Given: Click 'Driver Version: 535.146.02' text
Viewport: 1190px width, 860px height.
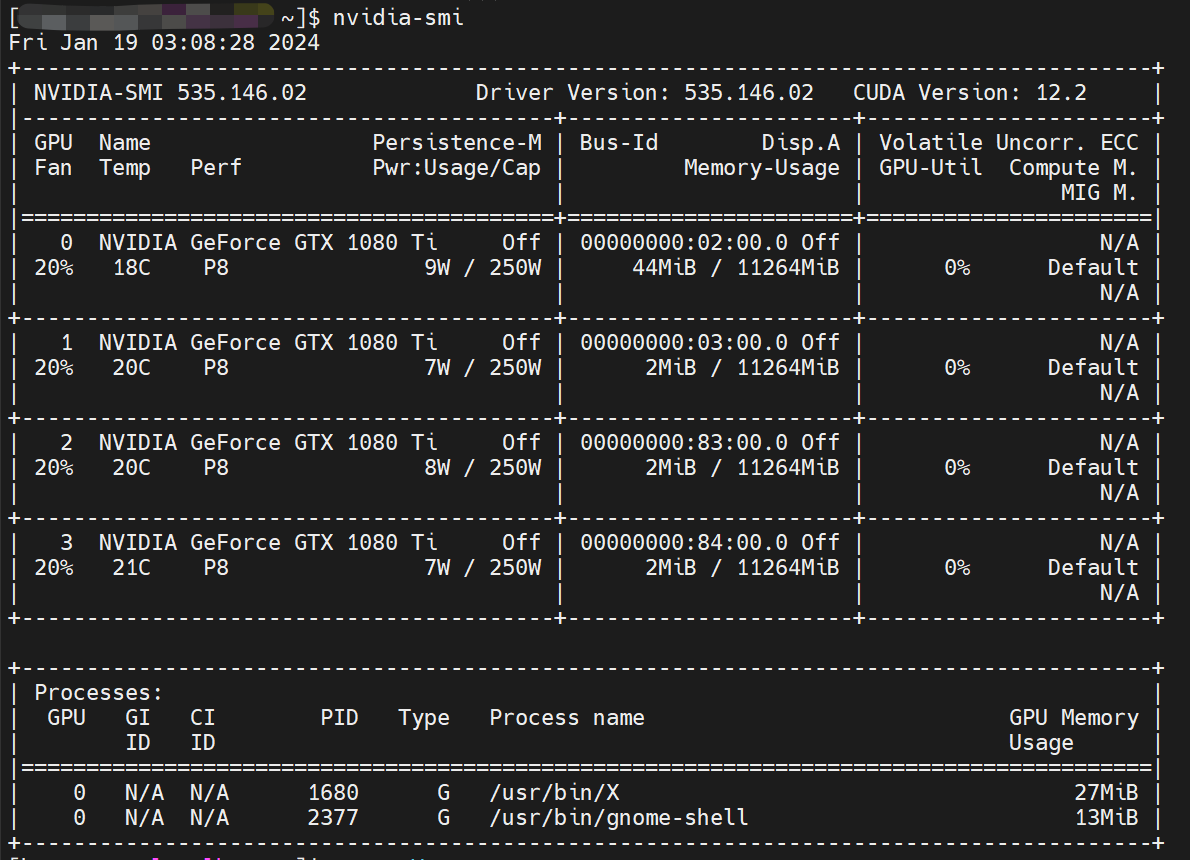Looking at the screenshot, I should coord(644,93).
